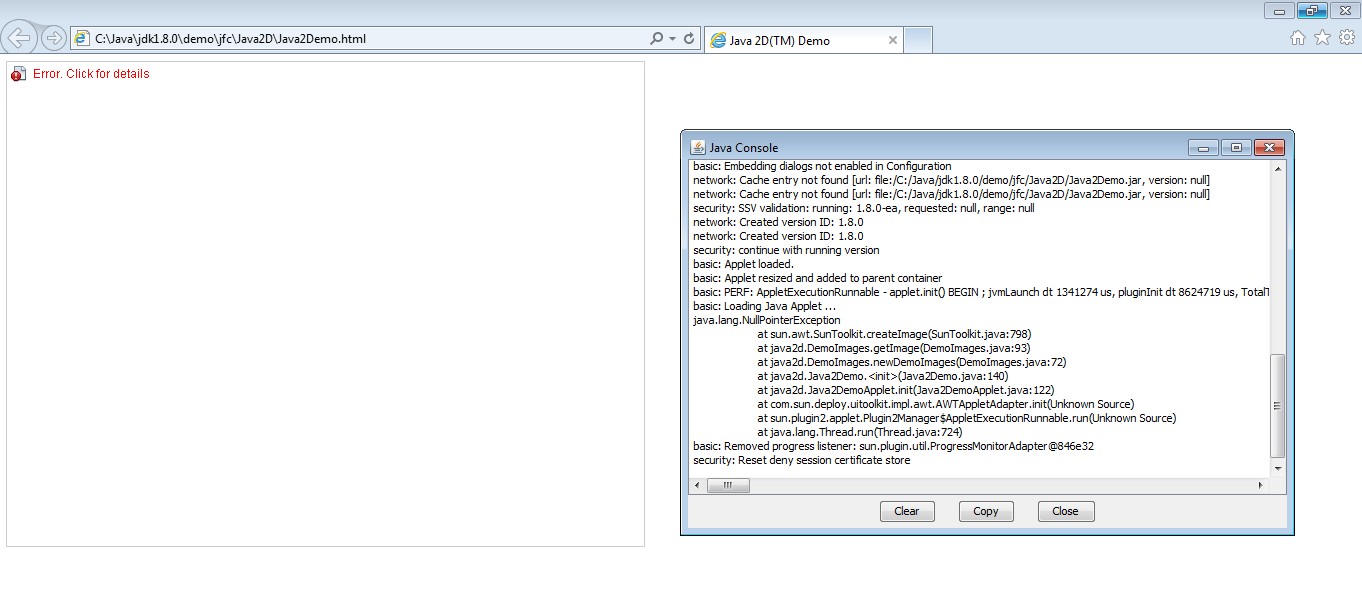
Task: Open the Home page icon
Action: click(1297, 38)
